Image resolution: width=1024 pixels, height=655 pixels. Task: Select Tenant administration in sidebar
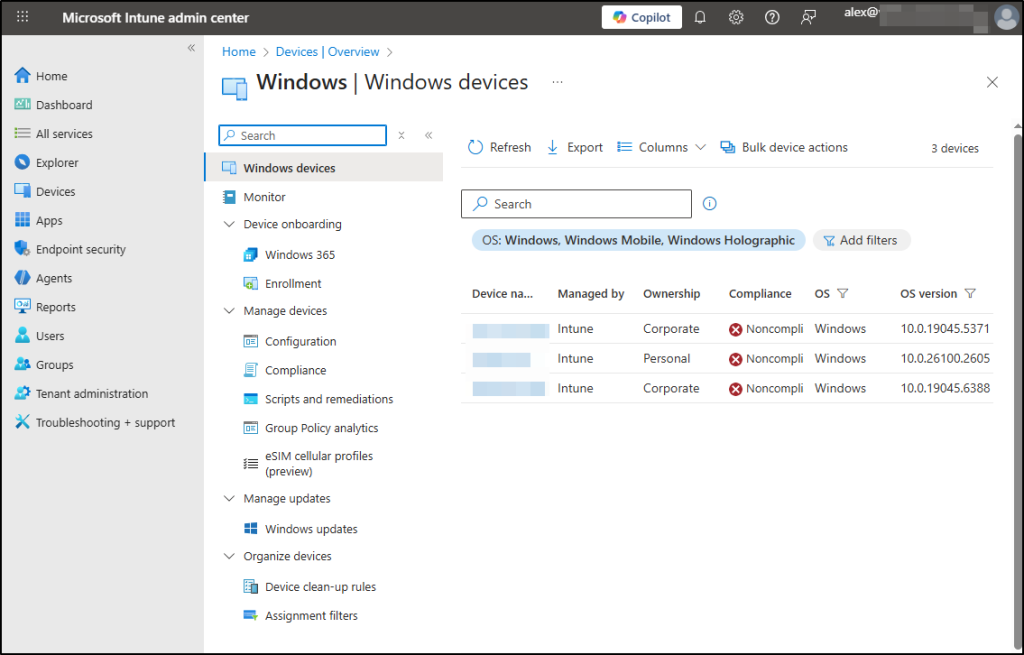91,394
